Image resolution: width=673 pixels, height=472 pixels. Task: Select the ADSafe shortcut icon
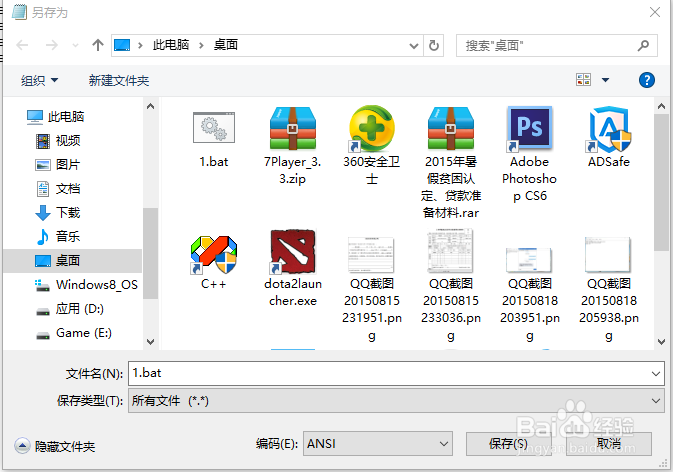pos(609,129)
